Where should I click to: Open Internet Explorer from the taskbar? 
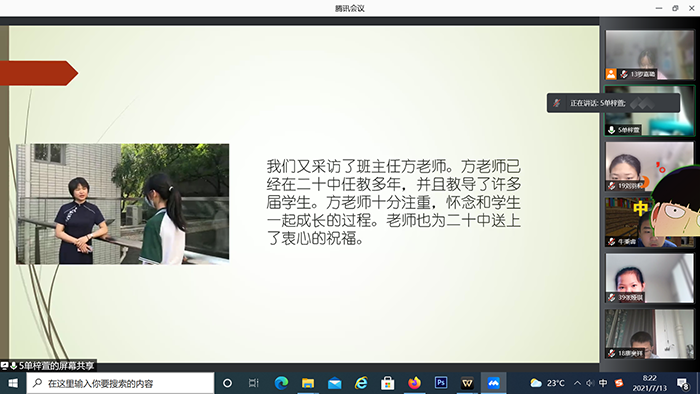(x=361, y=383)
